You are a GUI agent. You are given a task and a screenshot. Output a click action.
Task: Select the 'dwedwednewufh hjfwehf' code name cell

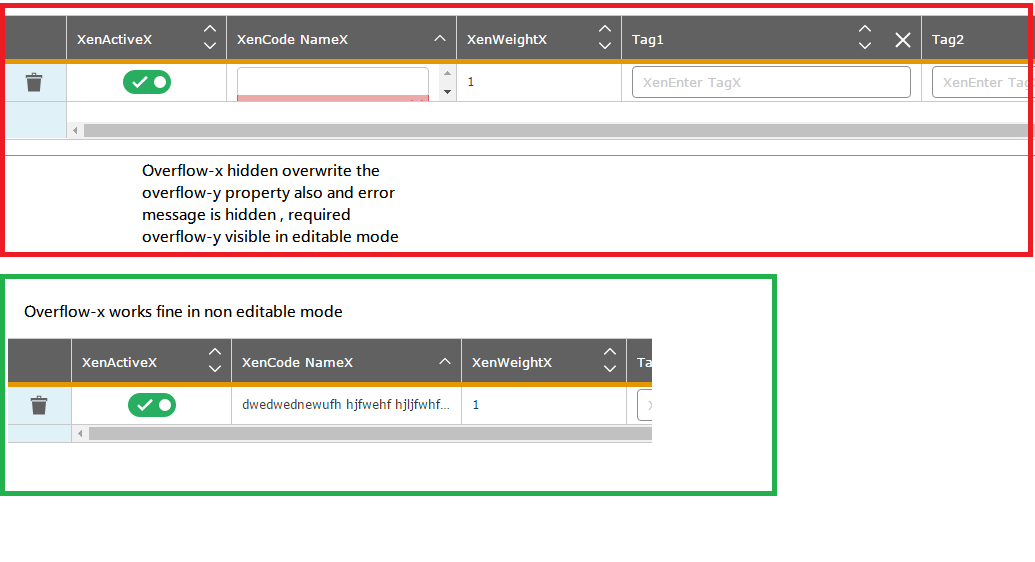(x=346, y=405)
